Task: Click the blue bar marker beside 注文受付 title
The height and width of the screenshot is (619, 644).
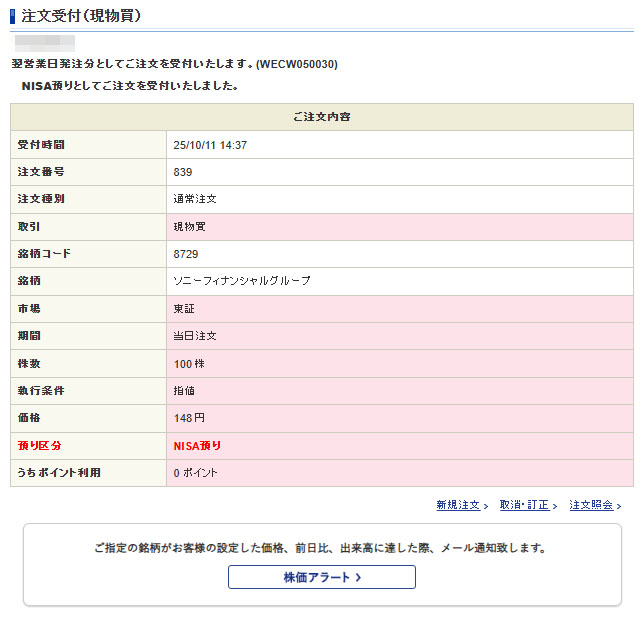Action: tap(13, 17)
